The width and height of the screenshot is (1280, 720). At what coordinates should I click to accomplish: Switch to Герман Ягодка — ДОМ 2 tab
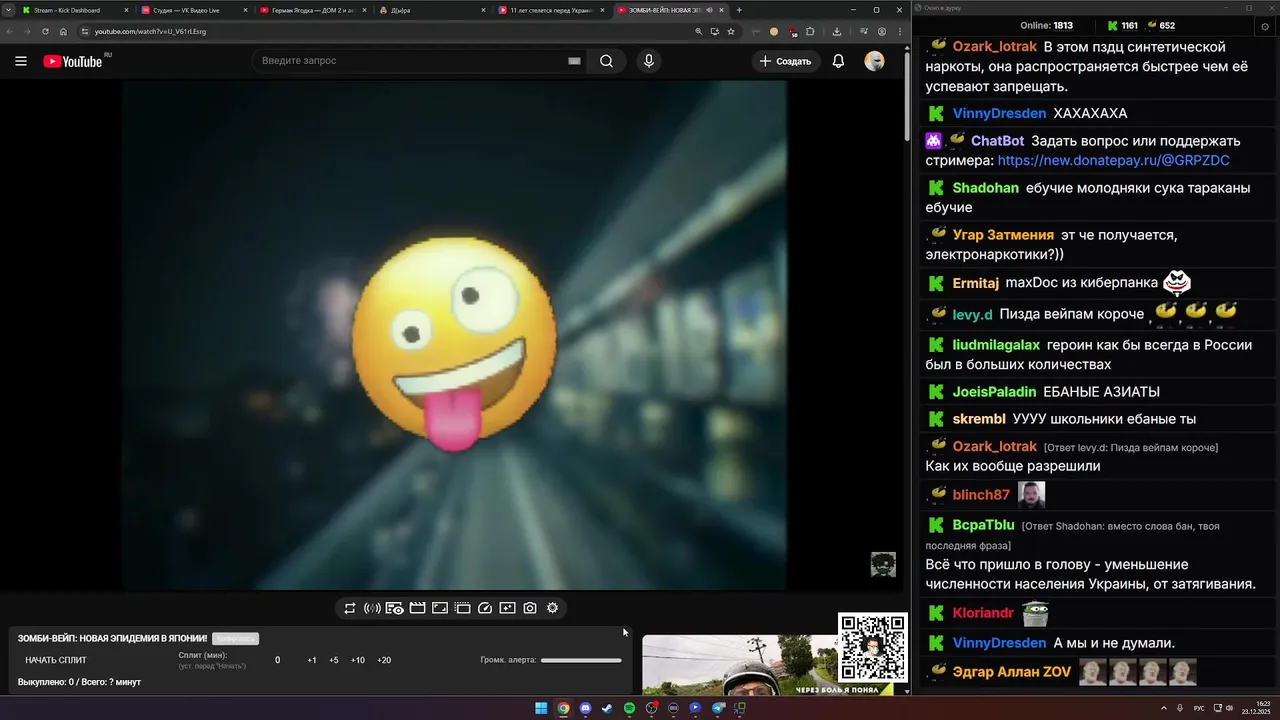[313, 10]
